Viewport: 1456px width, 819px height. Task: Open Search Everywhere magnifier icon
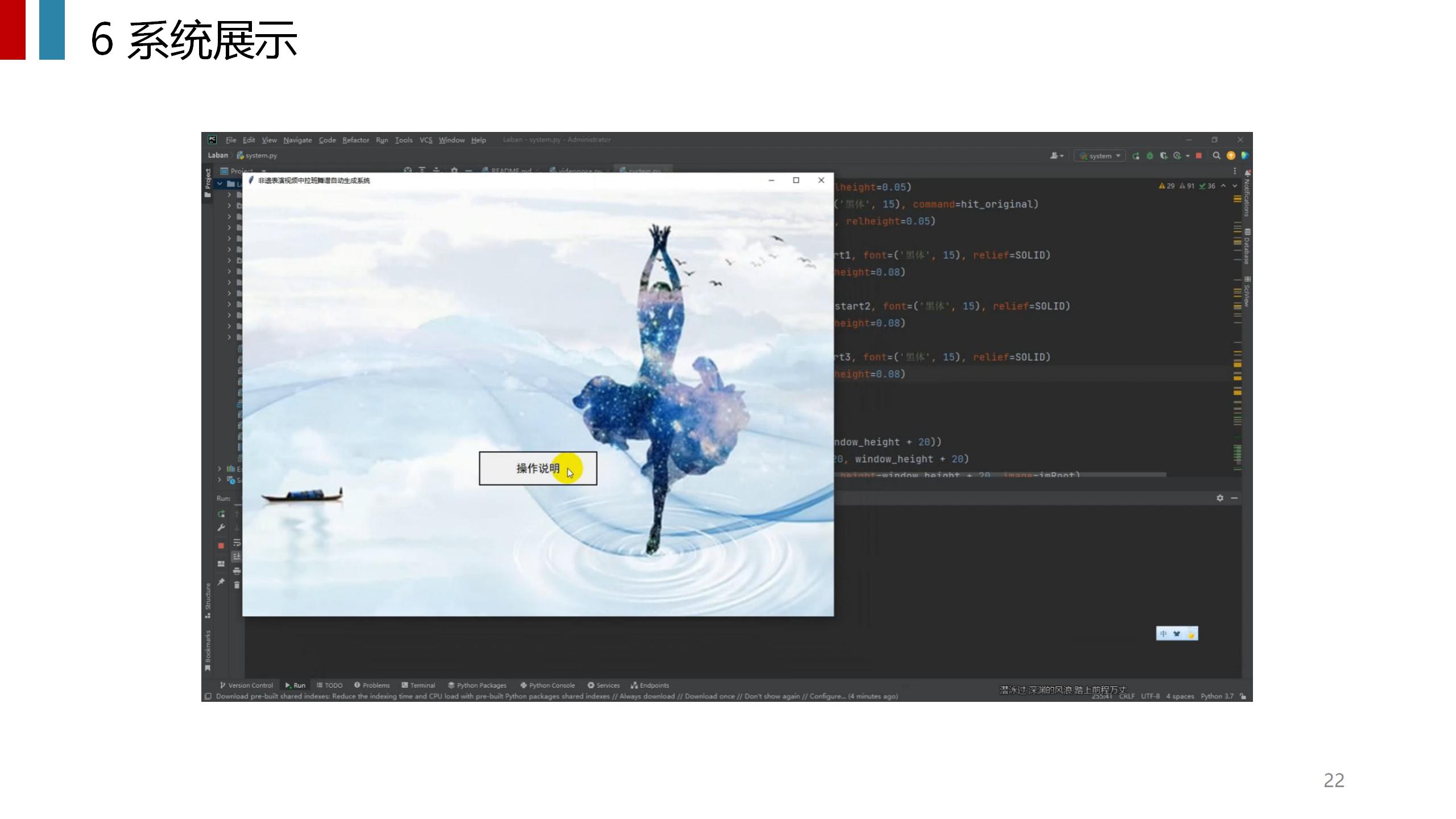[x=1216, y=156]
